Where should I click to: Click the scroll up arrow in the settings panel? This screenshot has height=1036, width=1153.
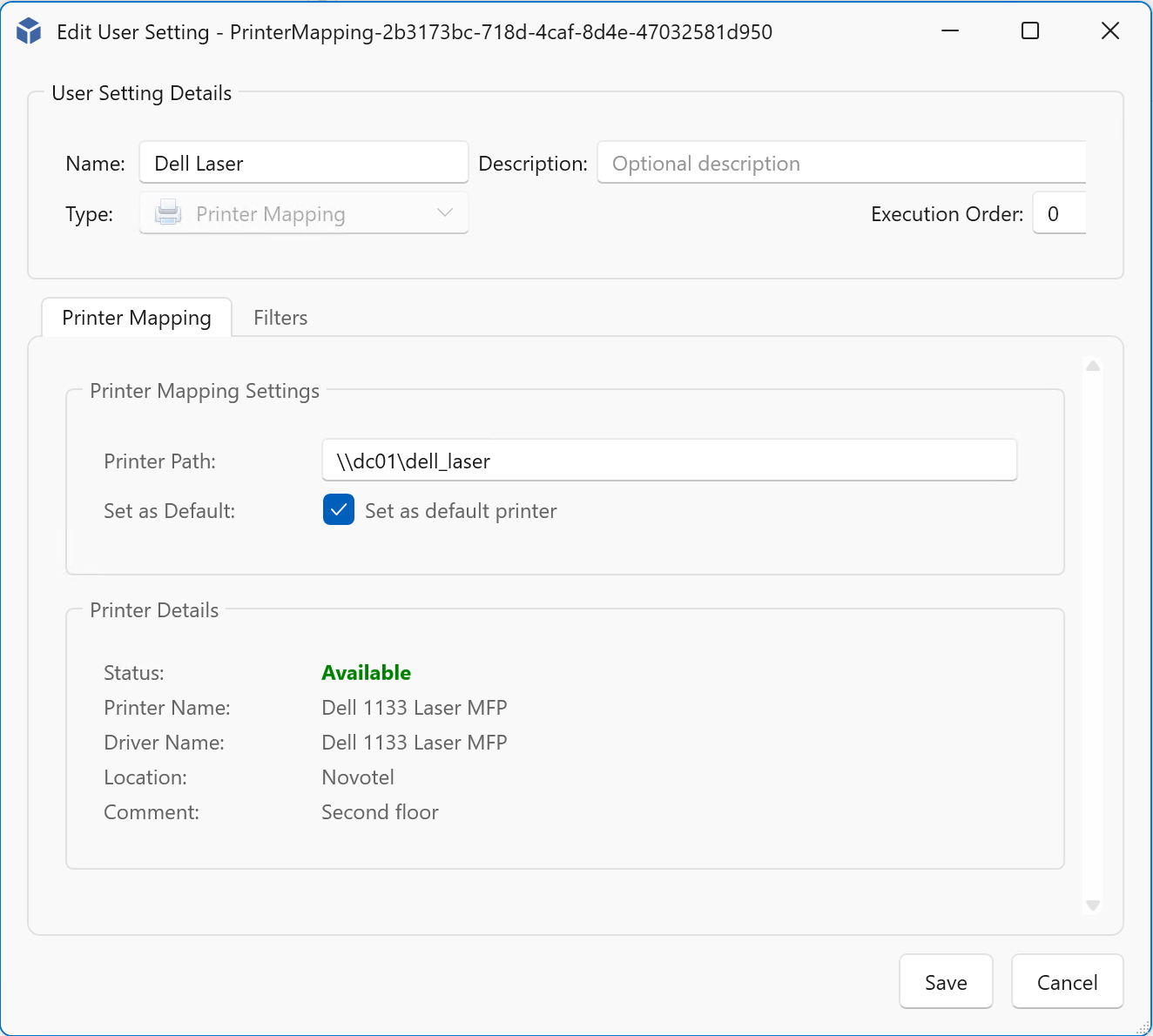pos(1093,367)
